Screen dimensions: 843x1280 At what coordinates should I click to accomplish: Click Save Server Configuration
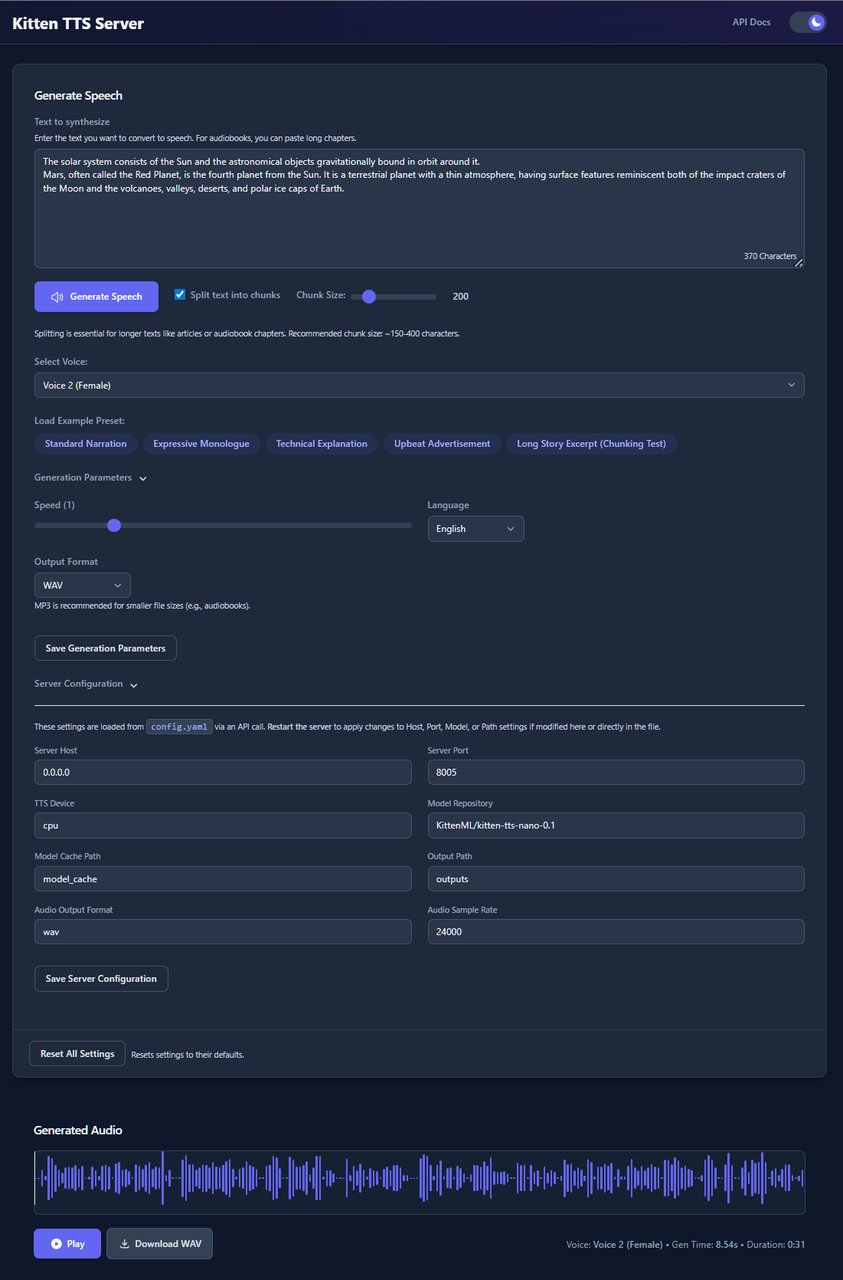coord(100,978)
